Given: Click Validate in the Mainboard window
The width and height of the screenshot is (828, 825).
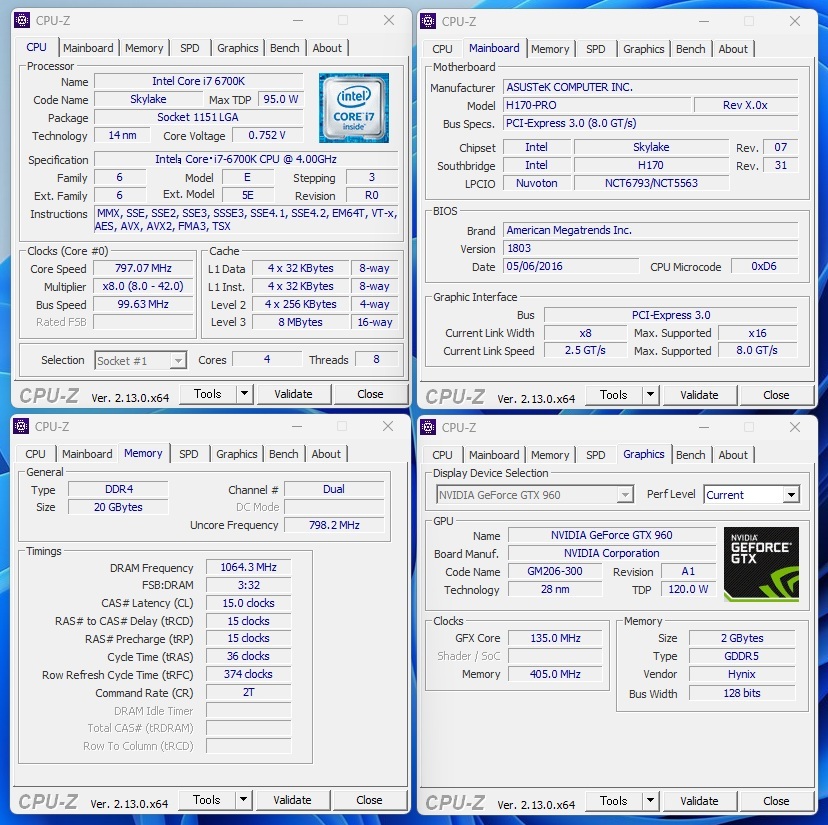Looking at the screenshot, I should pos(699,395).
